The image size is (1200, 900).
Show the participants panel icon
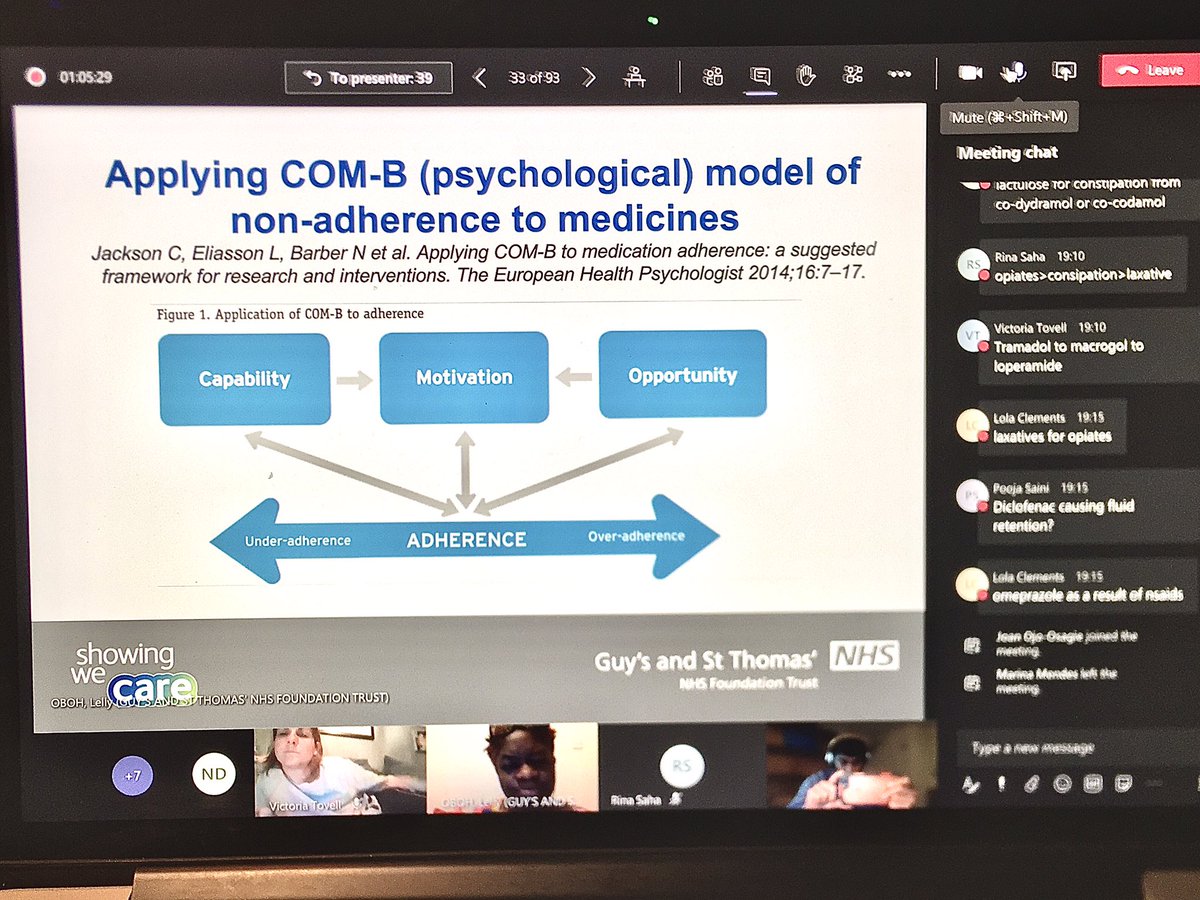(x=712, y=76)
